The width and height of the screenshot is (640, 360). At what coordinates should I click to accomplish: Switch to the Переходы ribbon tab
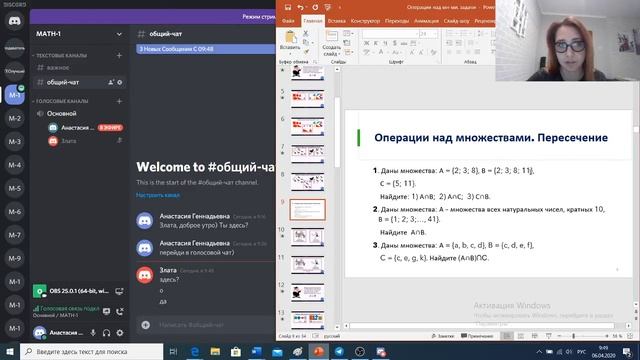click(x=397, y=21)
